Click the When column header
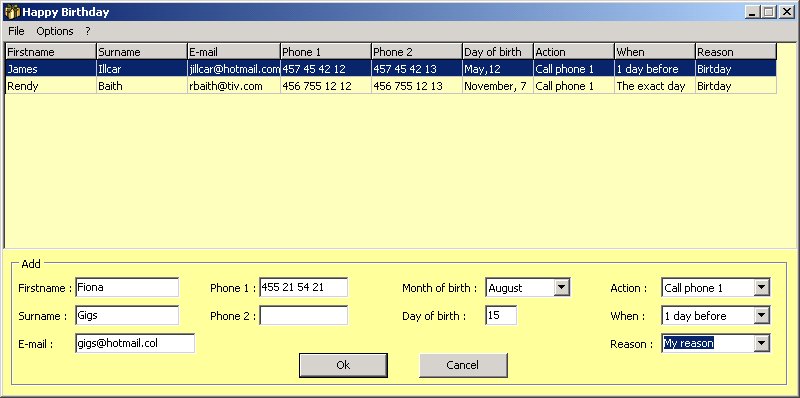800x398 pixels. 655,52
